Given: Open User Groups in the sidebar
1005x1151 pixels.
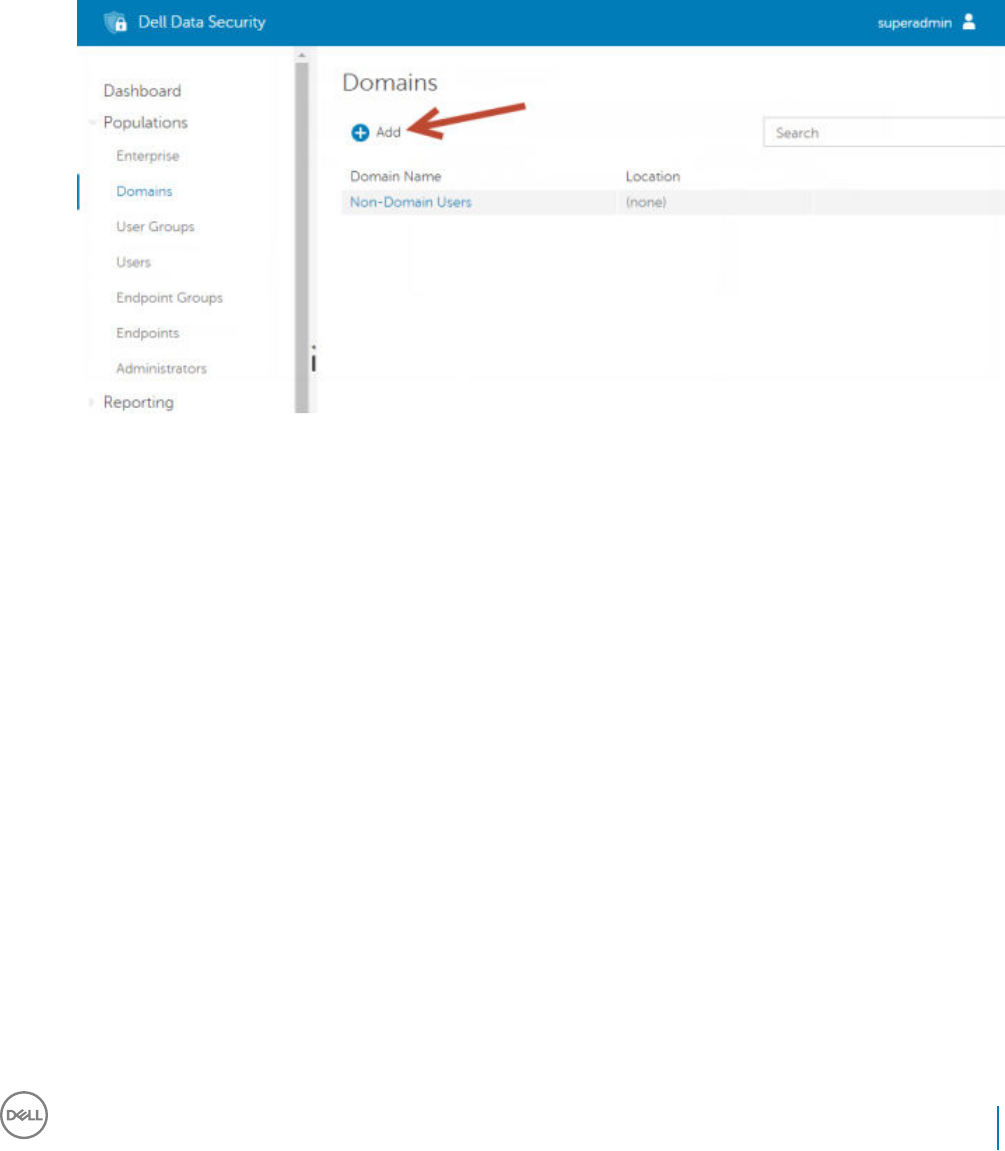Looking at the screenshot, I should pos(155,227).
